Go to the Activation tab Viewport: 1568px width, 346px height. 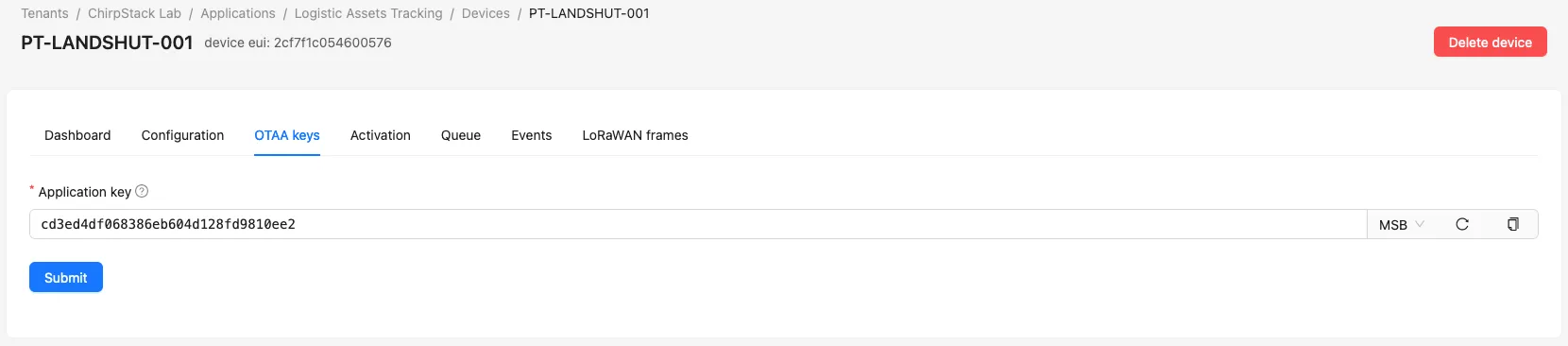(x=381, y=135)
